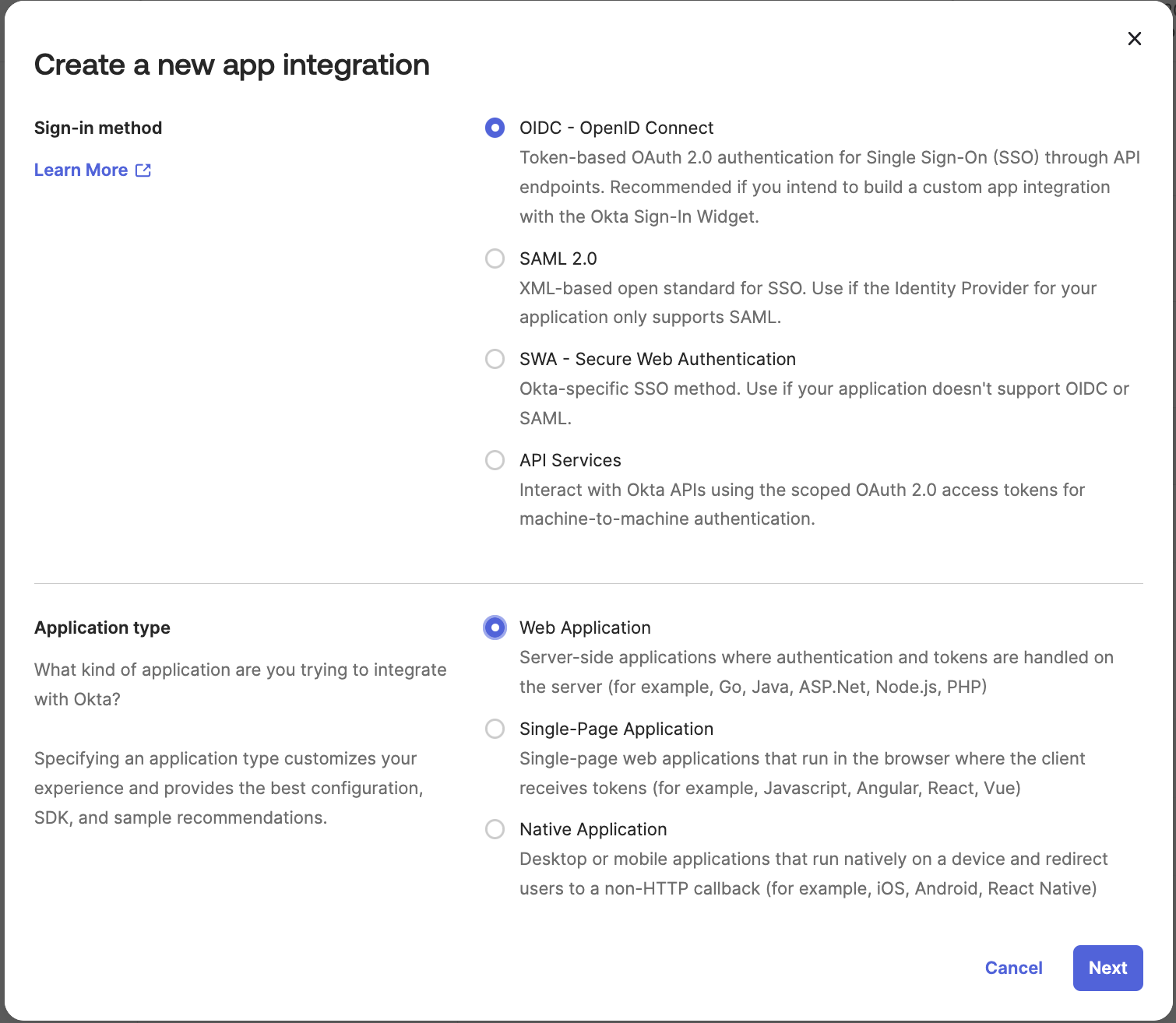
Task: Click the SWA option description text
Action: point(824,403)
